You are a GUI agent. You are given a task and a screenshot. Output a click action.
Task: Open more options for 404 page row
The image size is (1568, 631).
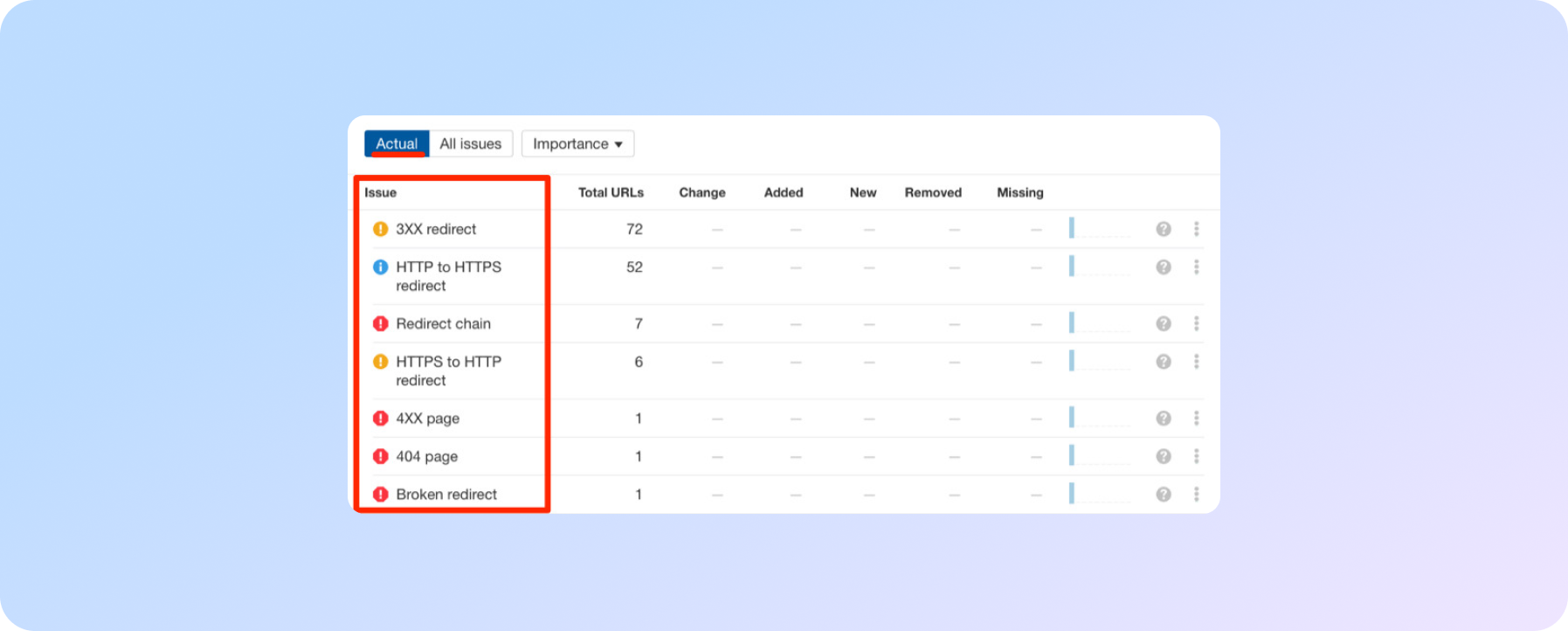[x=1197, y=456]
